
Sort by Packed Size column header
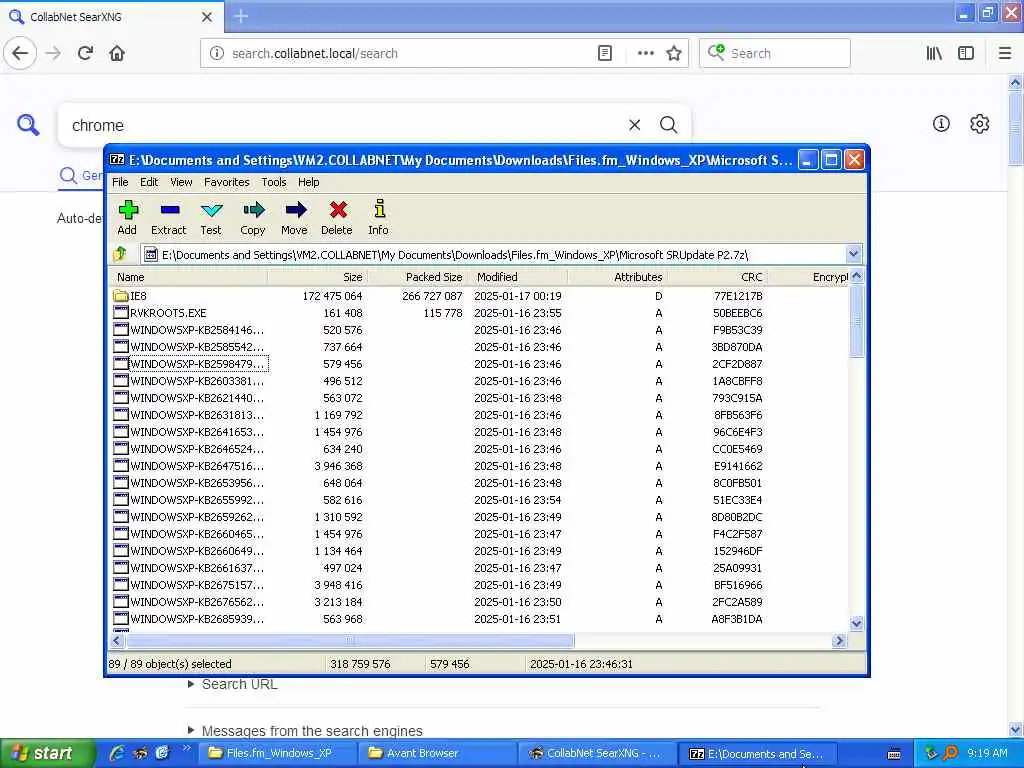point(418,277)
